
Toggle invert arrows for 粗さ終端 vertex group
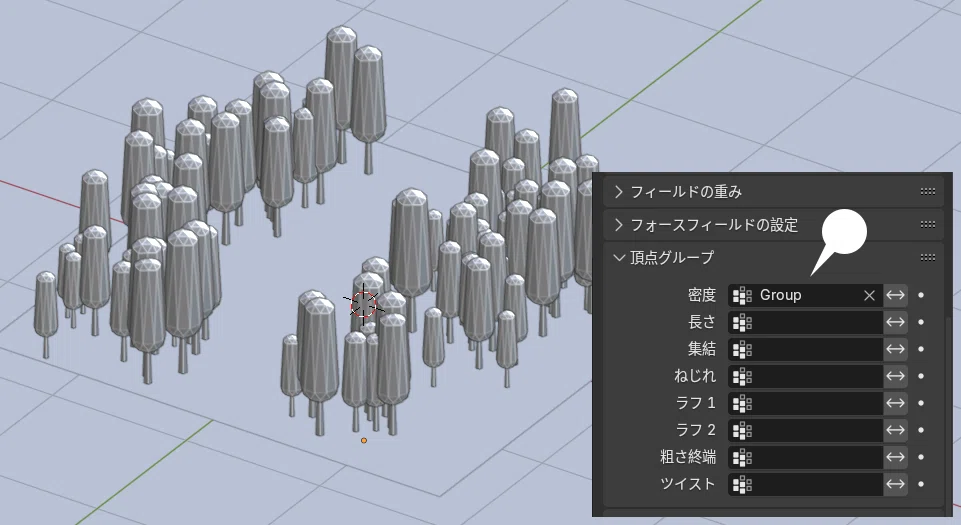tap(895, 457)
